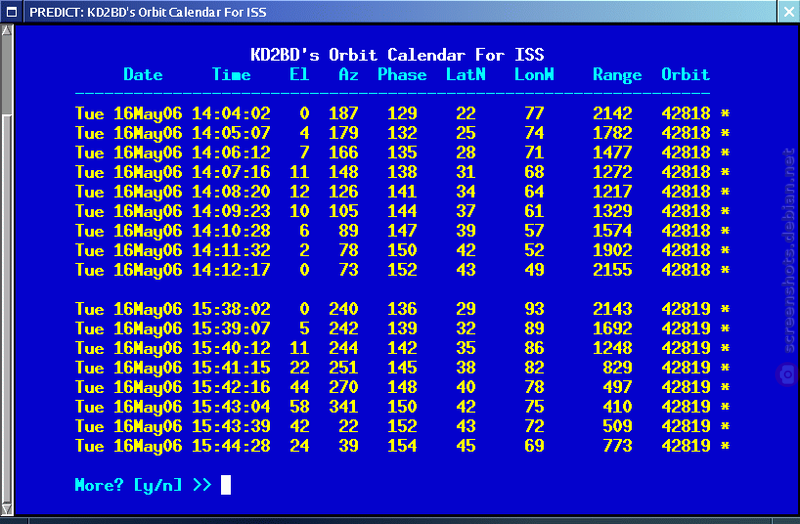800x524 pixels.
Task: Click scrollbar down arrow on left edge
Action: click(7, 509)
